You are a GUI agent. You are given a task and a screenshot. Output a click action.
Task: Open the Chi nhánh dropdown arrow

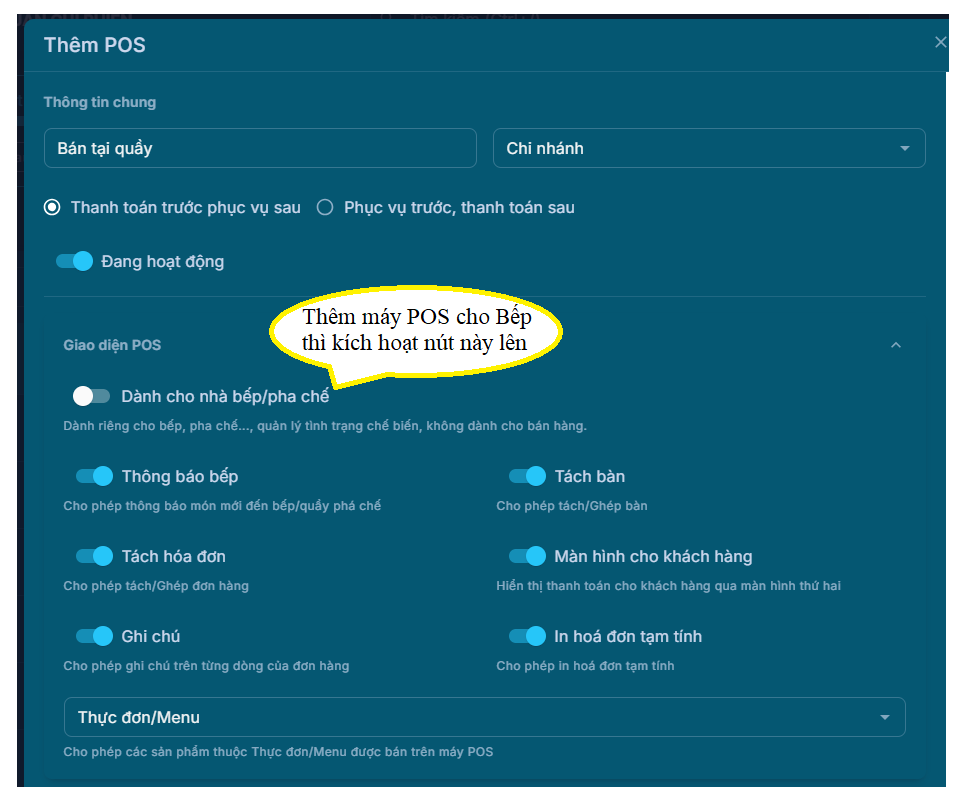point(904,148)
